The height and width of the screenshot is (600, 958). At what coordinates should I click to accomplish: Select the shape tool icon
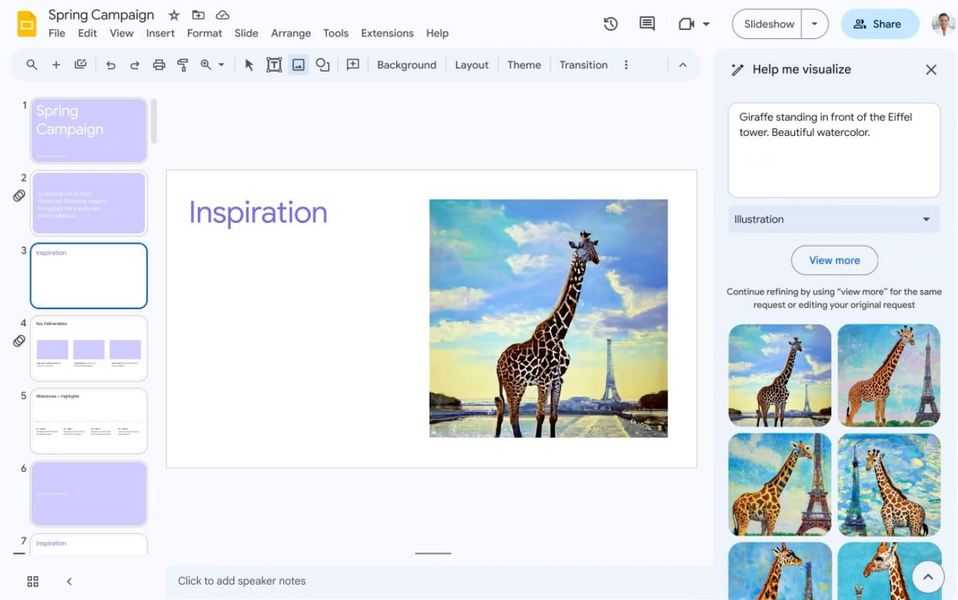[323, 65]
